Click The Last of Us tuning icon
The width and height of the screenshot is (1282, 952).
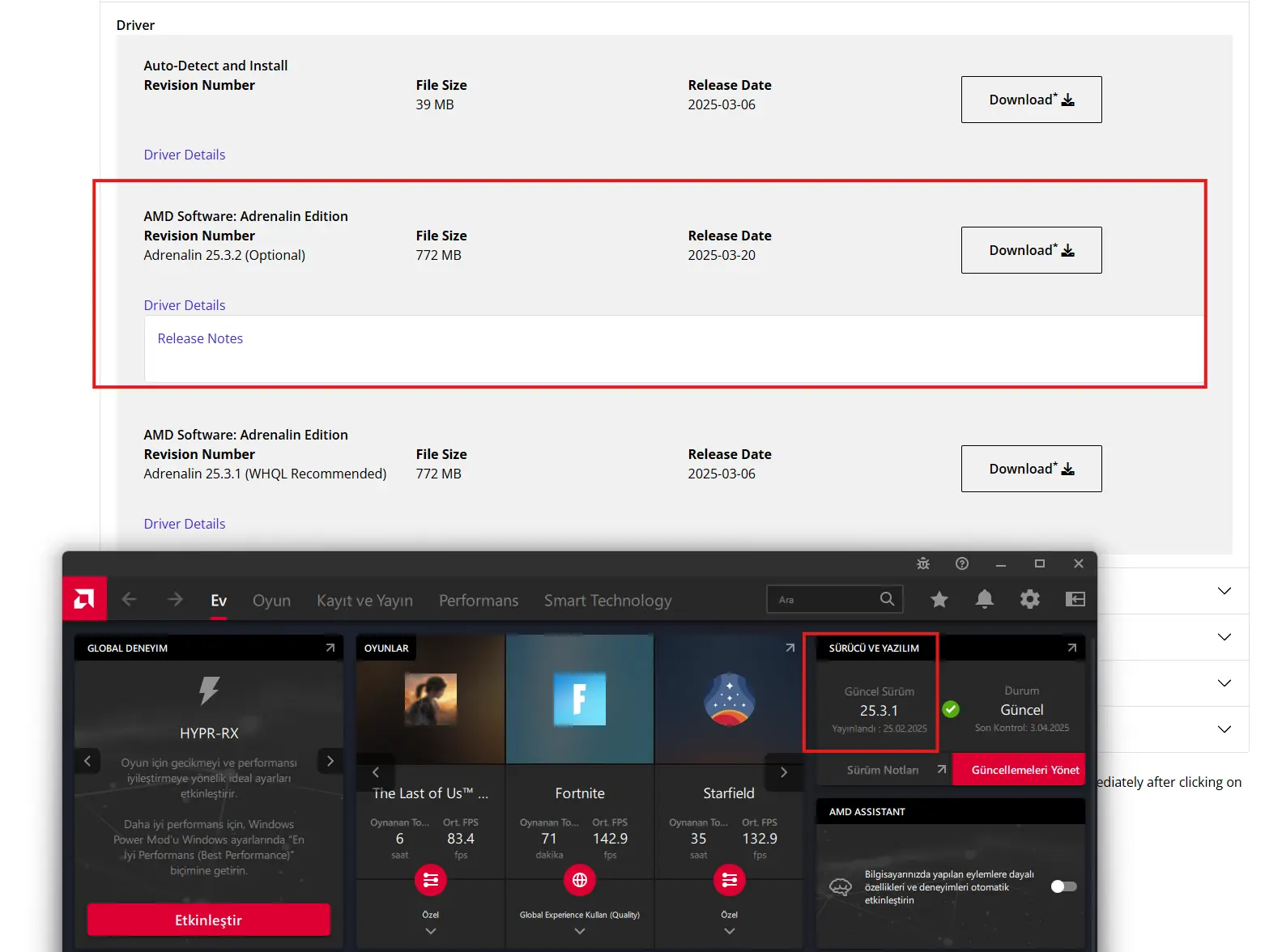pyautogui.click(x=431, y=880)
